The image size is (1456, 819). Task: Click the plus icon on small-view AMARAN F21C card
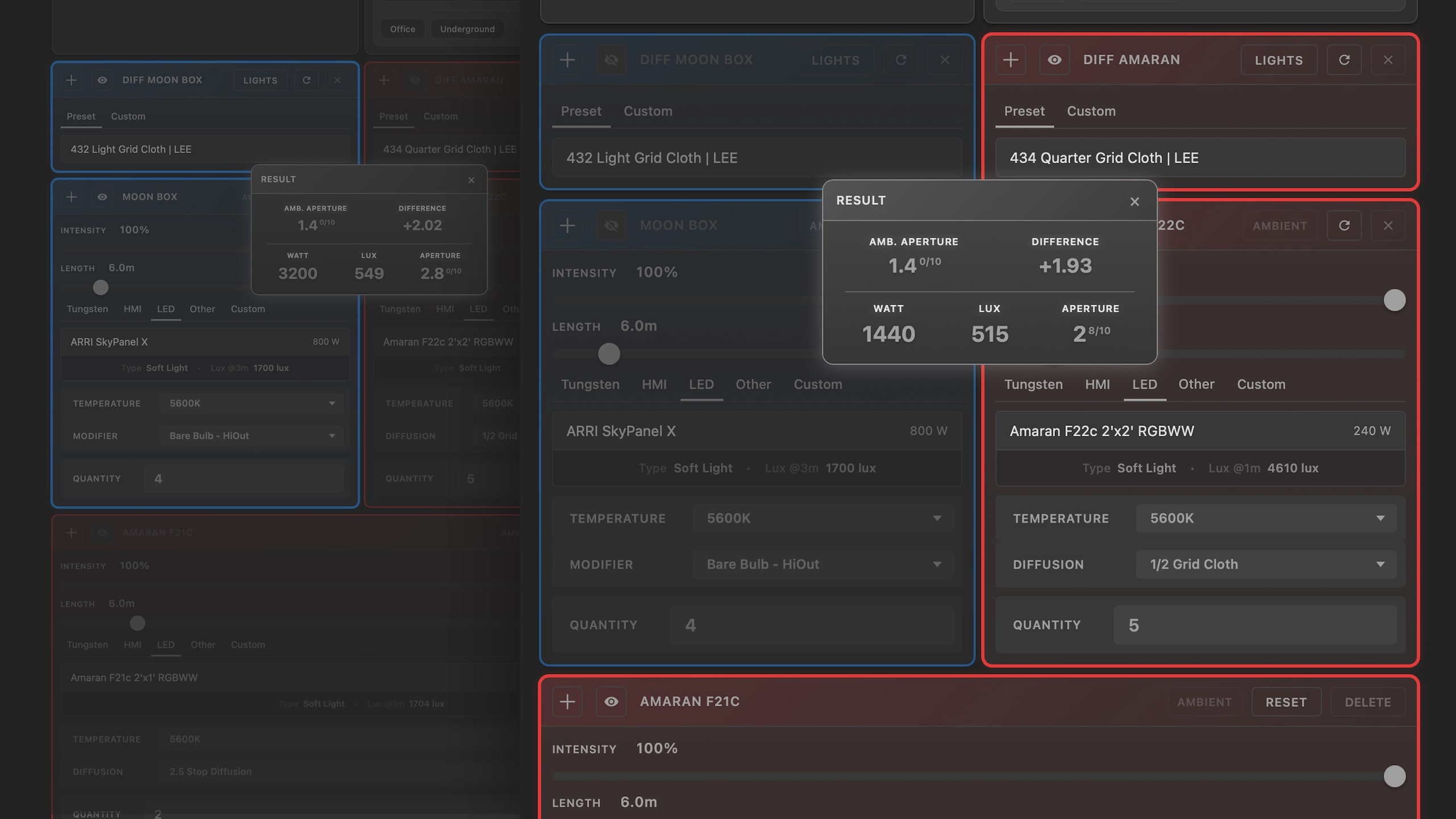71,532
